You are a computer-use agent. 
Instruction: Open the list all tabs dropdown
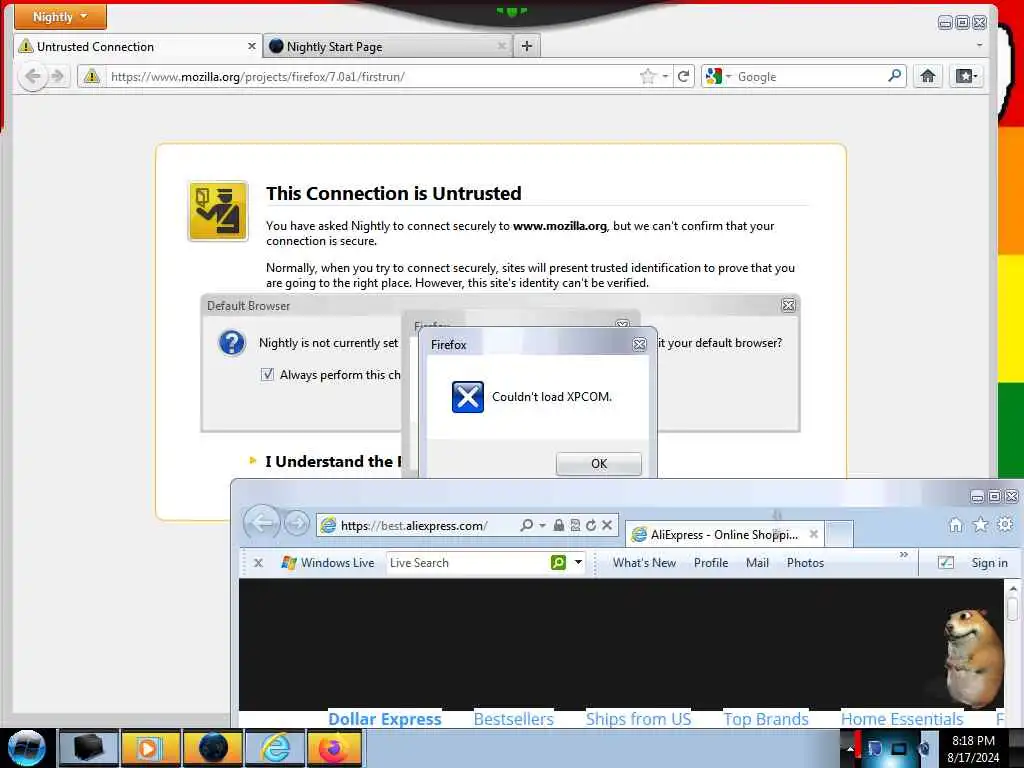tap(979, 46)
